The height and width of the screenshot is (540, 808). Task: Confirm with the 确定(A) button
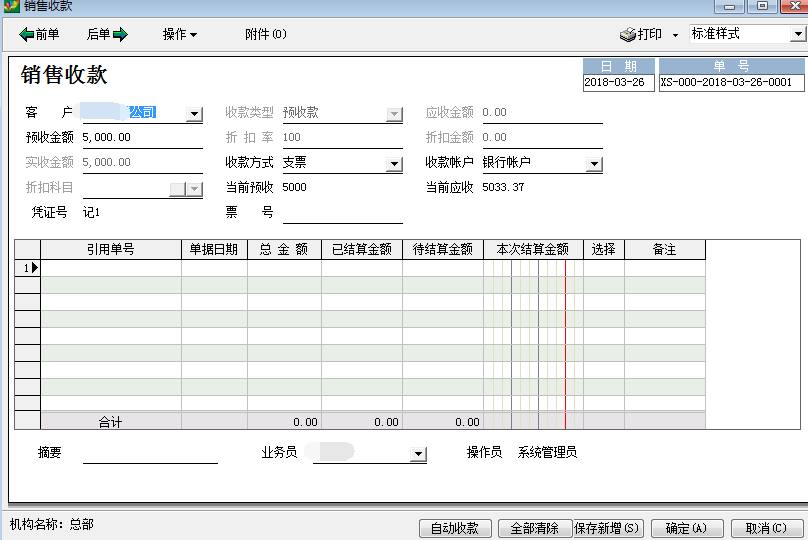[687, 528]
